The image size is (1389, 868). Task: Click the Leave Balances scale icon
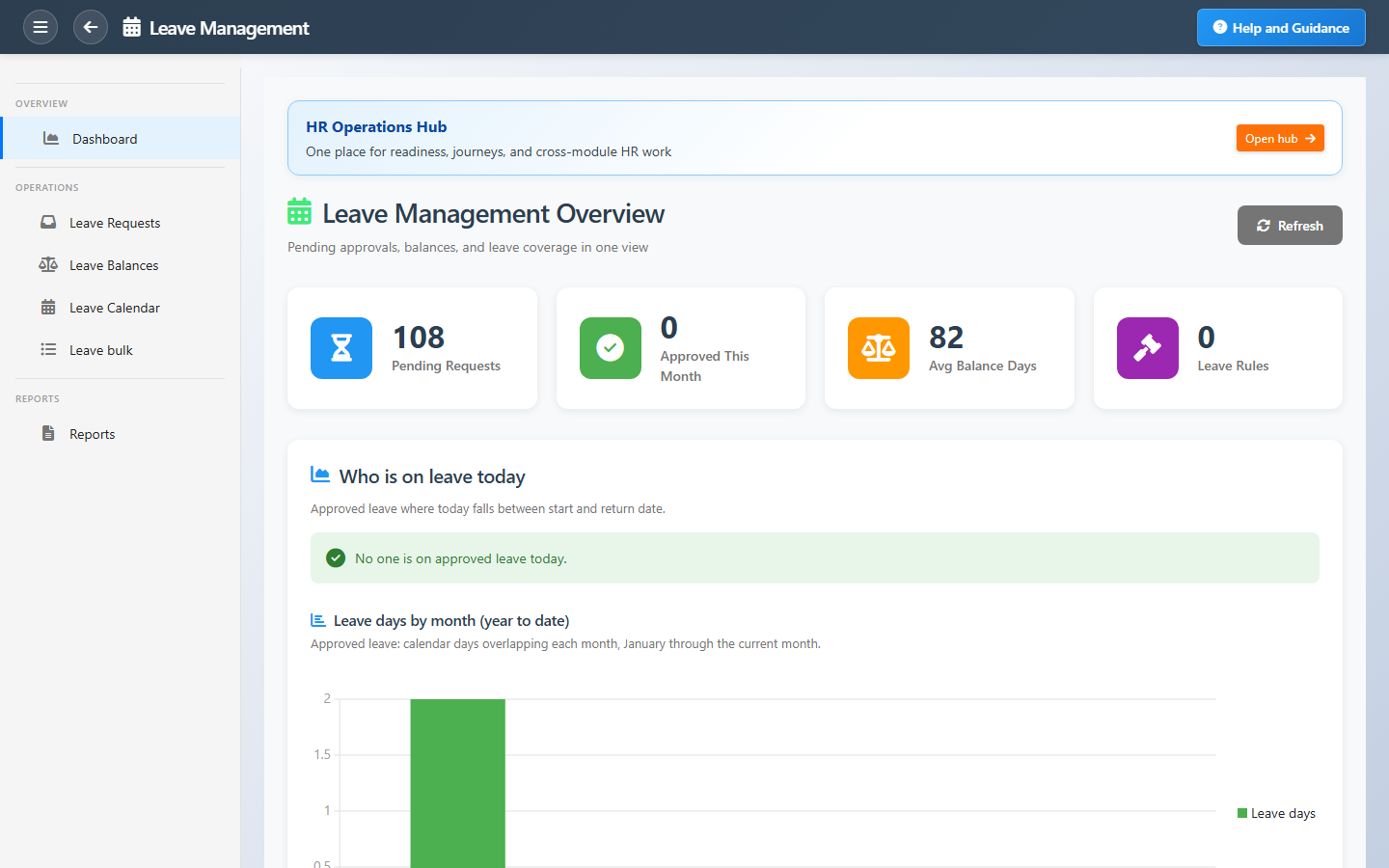[x=48, y=264]
